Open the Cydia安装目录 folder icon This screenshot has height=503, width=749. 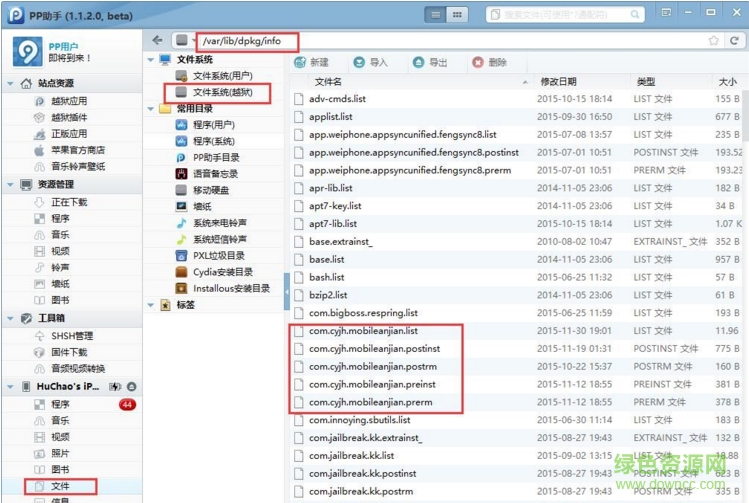[181, 271]
